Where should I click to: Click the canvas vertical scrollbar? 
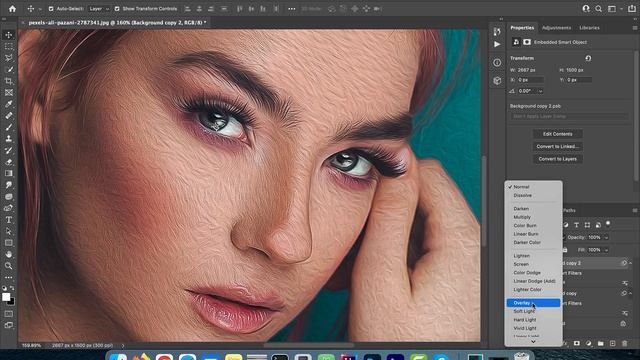click(x=484, y=200)
